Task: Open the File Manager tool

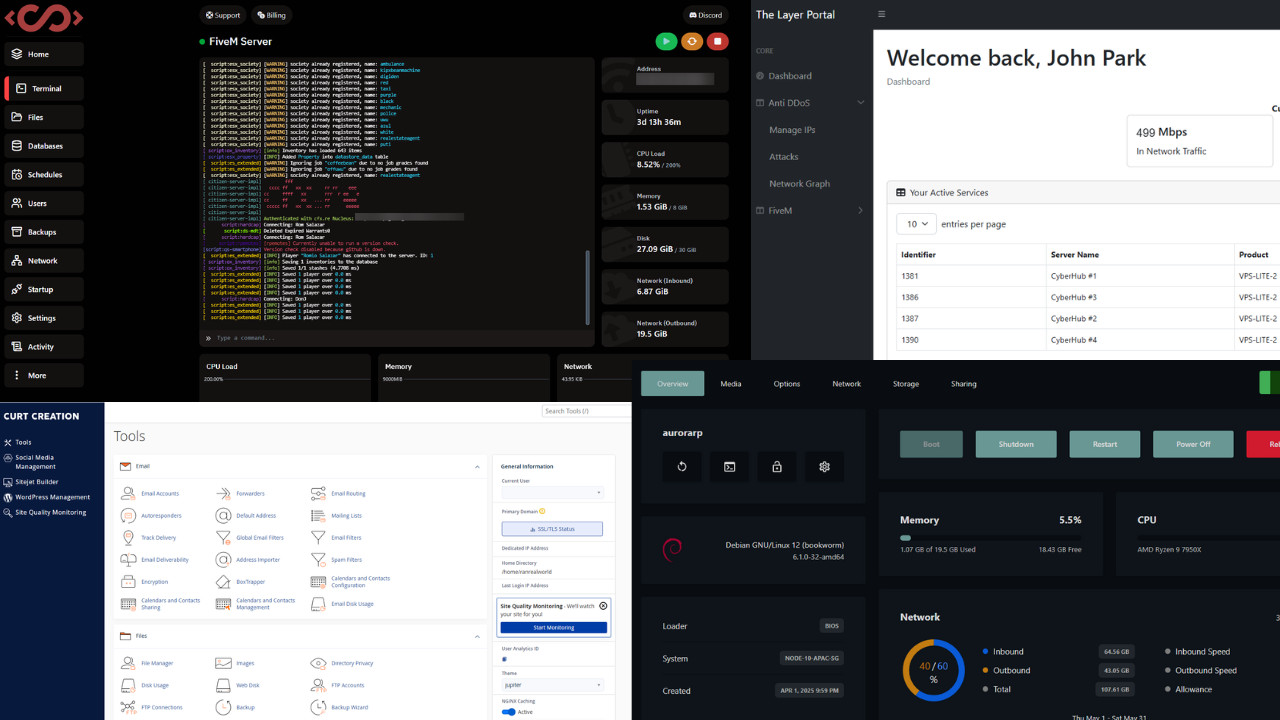Action: (158, 663)
